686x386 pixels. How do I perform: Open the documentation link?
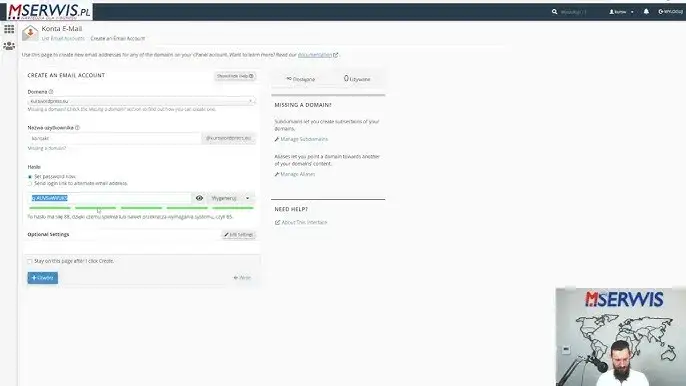[318, 55]
